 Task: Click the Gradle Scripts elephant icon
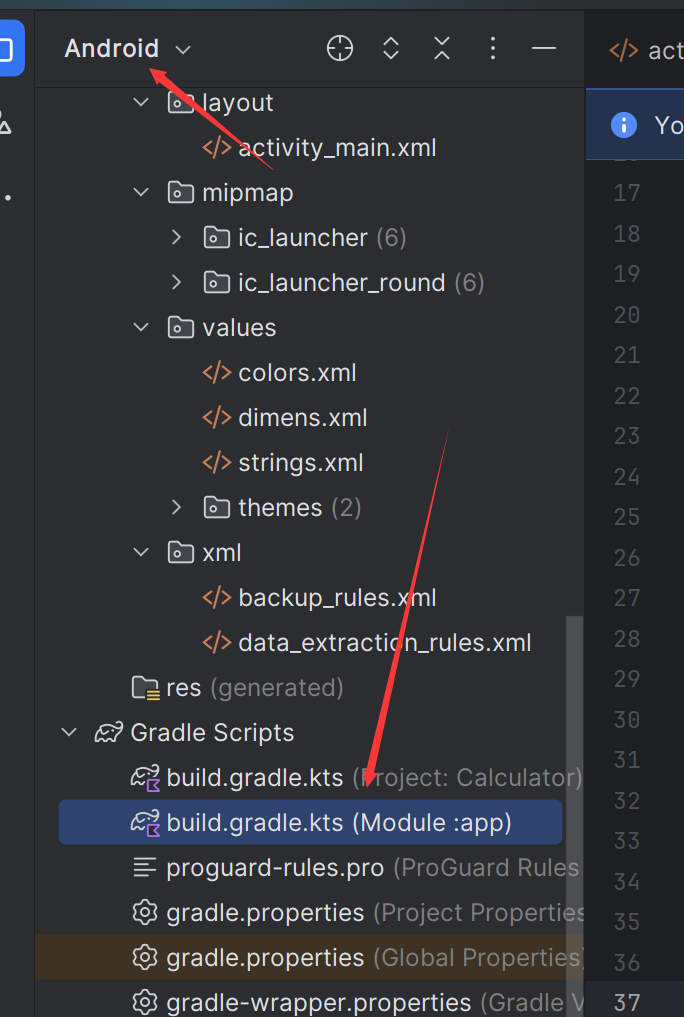click(108, 733)
